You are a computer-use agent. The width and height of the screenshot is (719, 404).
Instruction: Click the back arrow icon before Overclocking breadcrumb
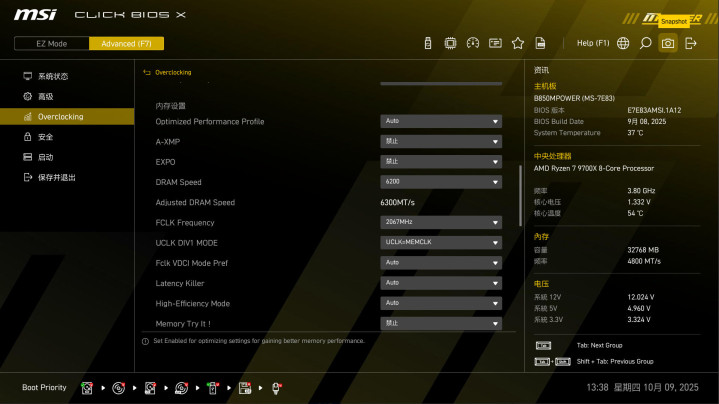click(x=147, y=72)
